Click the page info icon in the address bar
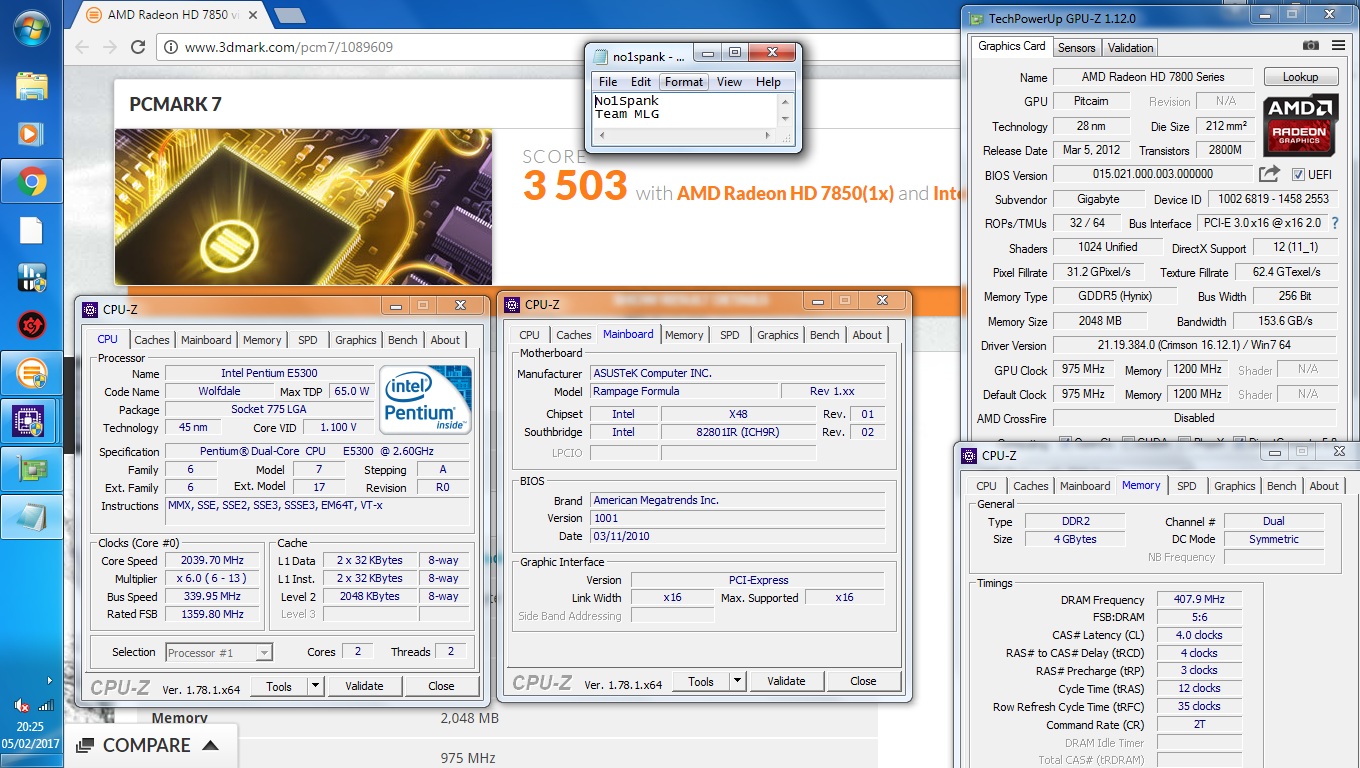1360x768 pixels. (171, 47)
